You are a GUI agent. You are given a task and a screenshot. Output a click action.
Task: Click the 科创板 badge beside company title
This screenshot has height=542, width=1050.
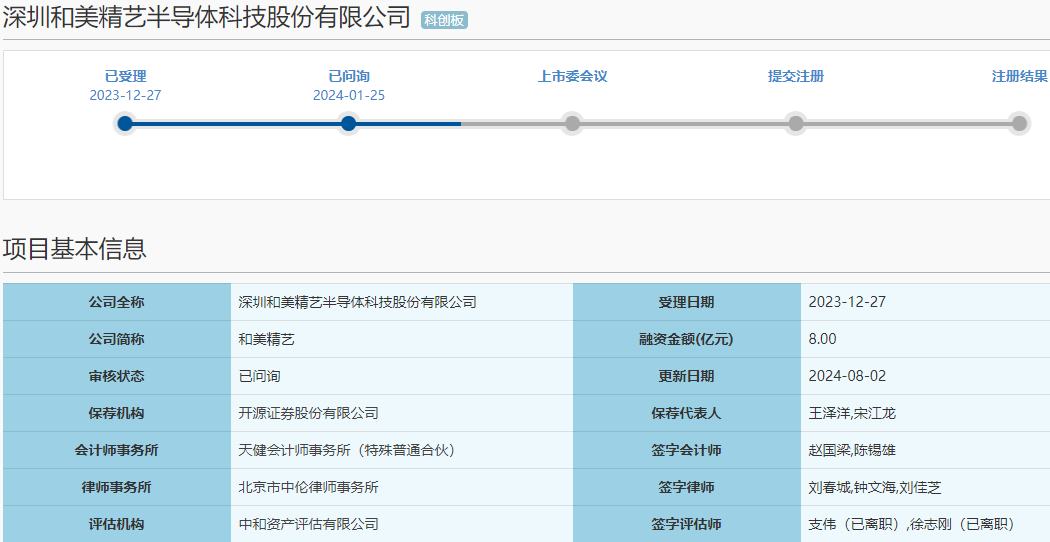pos(444,20)
